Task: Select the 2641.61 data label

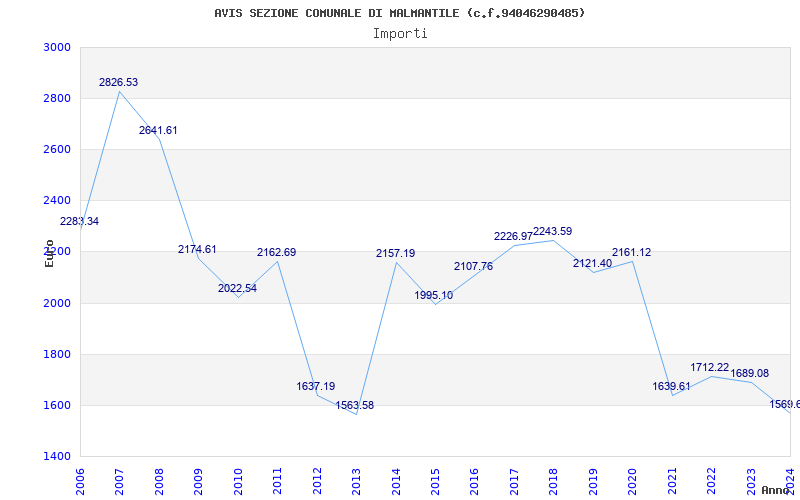Action: 158,130
